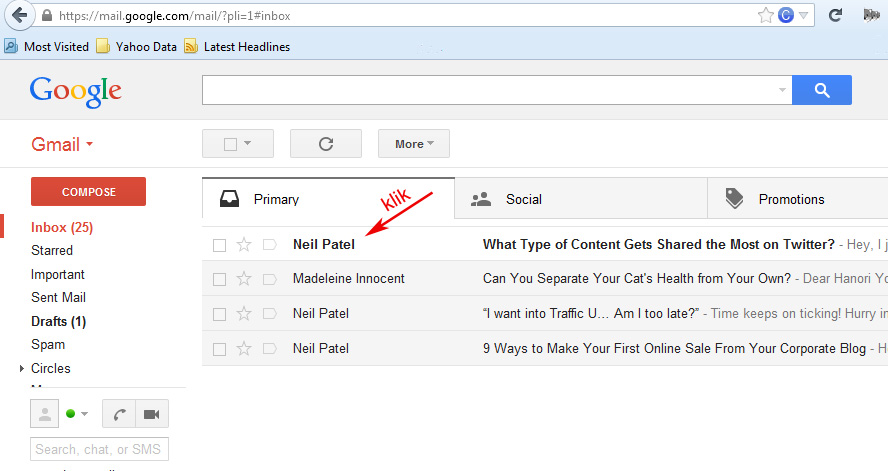Open Latest Headlines feed bookmark

pos(237,46)
